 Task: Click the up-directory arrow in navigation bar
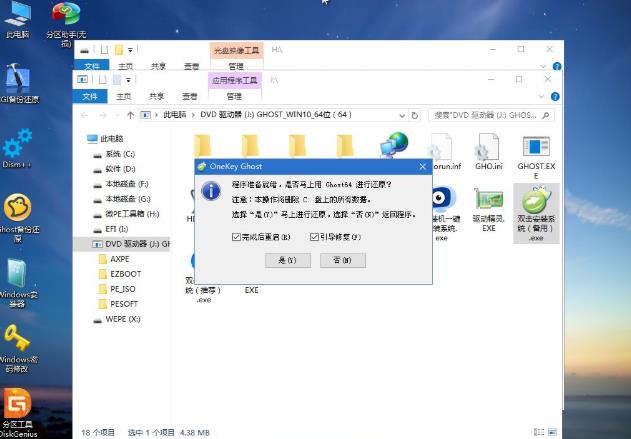tap(130, 115)
